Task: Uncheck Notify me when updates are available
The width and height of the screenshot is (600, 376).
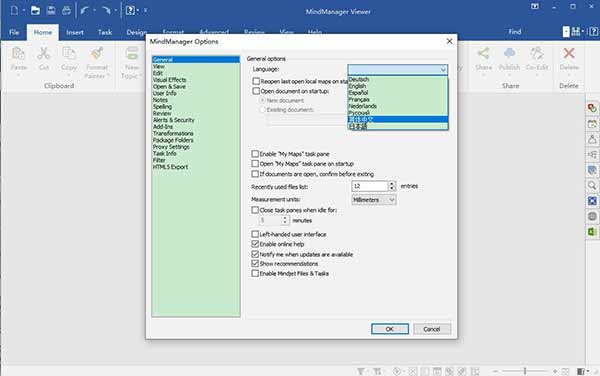Action: click(x=255, y=254)
